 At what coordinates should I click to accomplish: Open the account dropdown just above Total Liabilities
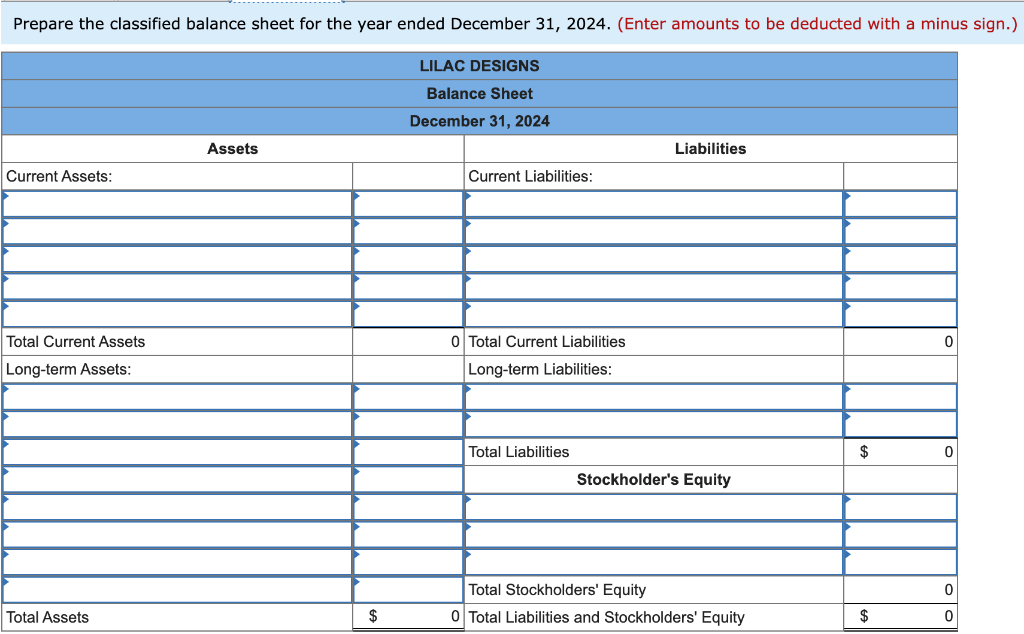click(x=654, y=424)
